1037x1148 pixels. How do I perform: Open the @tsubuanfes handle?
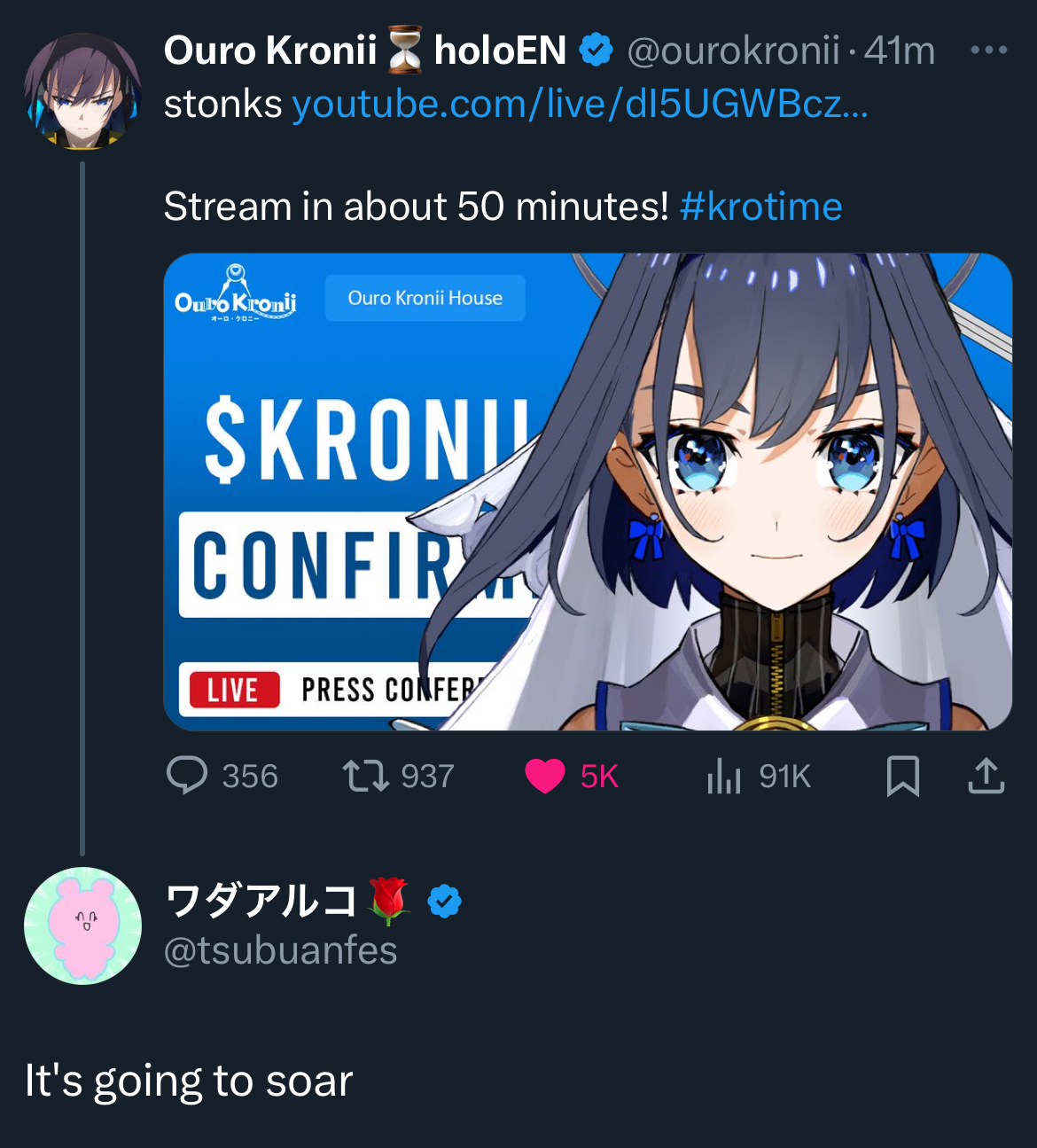click(x=280, y=950)
